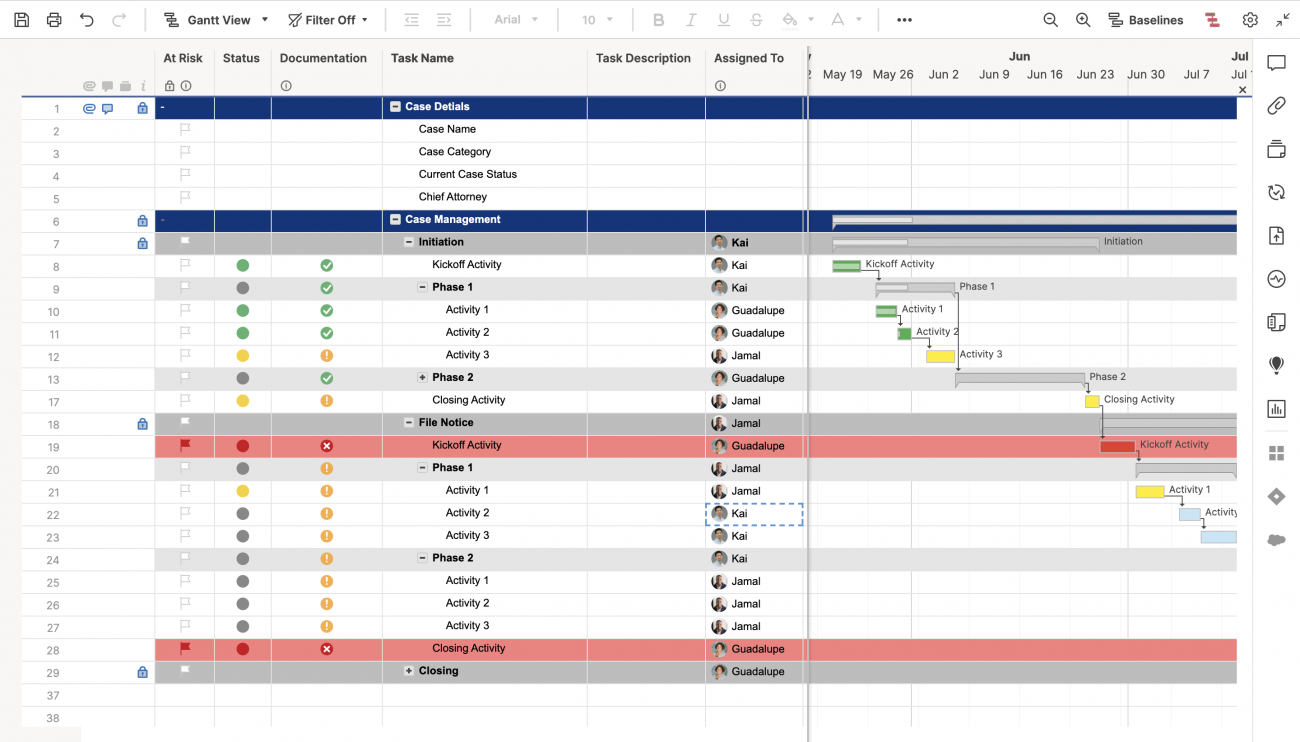Open the Baselines option

coord(1146,20)
